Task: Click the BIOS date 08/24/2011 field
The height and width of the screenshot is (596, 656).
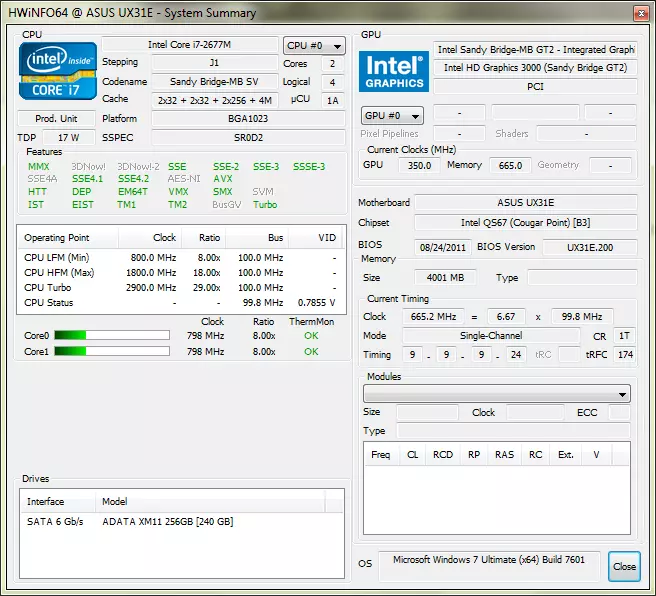Action: pyautogui.click(x=443, y=247)
